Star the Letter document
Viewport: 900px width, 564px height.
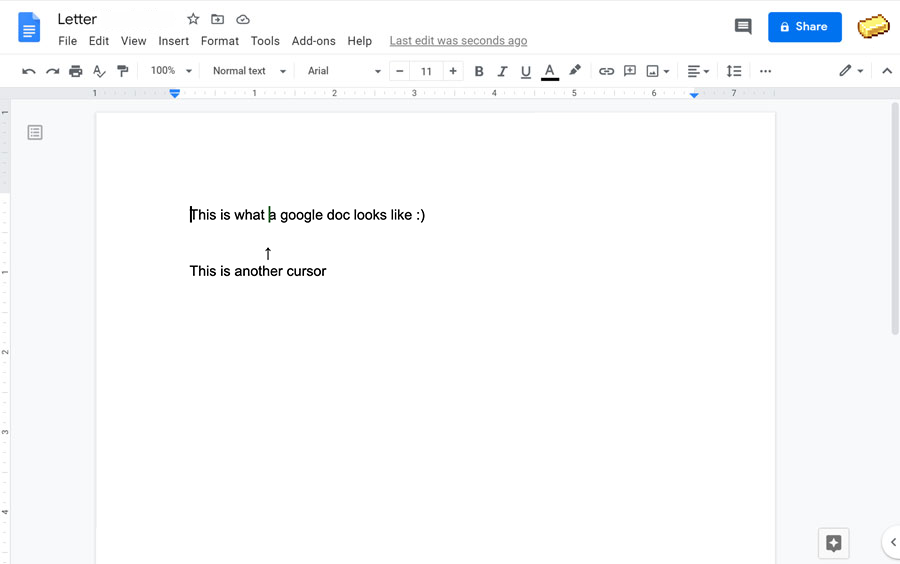[x=193, y=19]
